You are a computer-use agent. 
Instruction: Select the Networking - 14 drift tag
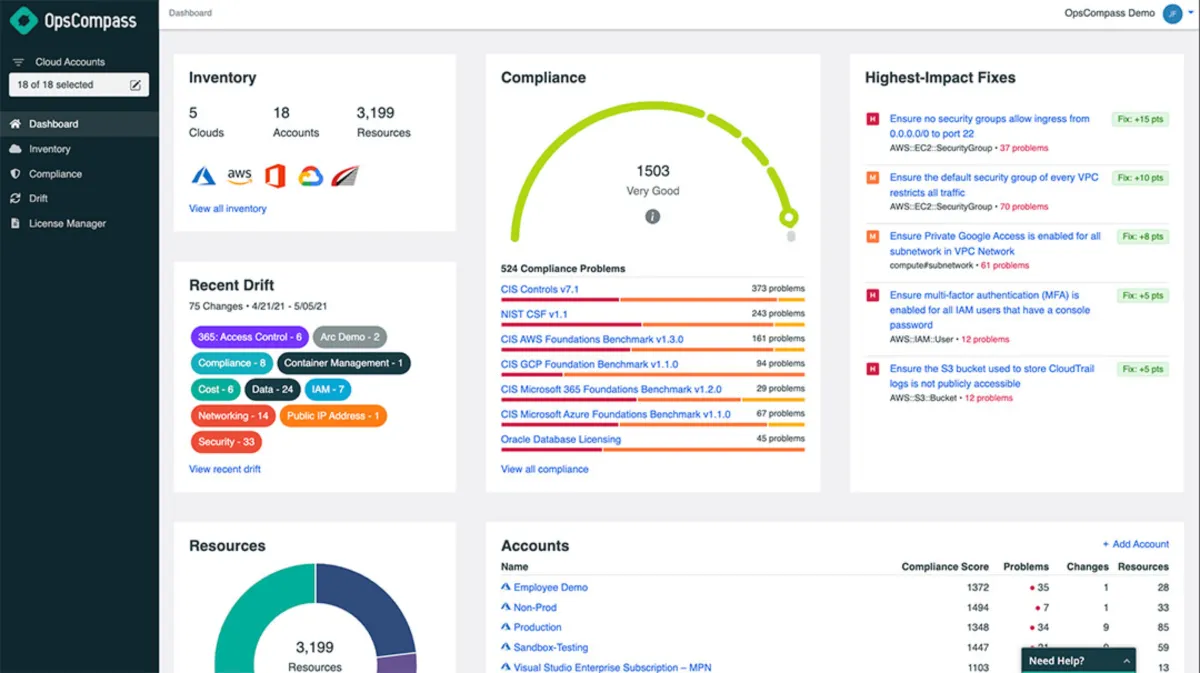click(x=233, y=415)
